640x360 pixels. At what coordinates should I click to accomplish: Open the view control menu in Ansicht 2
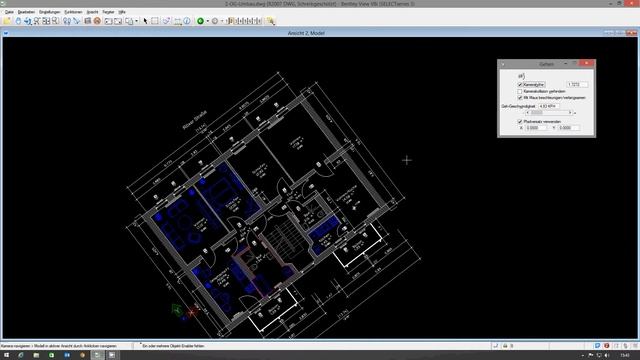(6, 33)
